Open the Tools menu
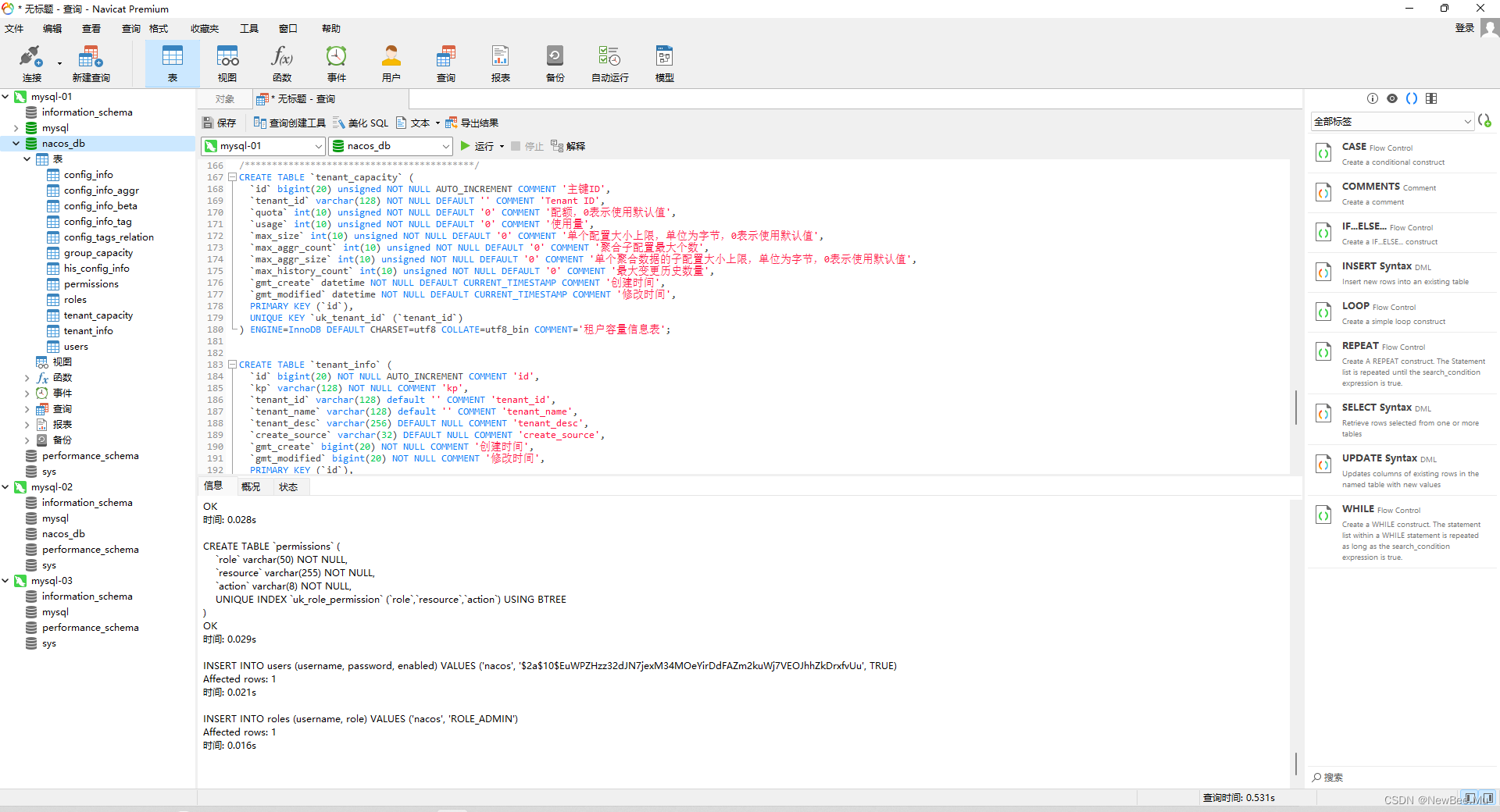This screenshot has width=1500, height=812. point(249,29)
